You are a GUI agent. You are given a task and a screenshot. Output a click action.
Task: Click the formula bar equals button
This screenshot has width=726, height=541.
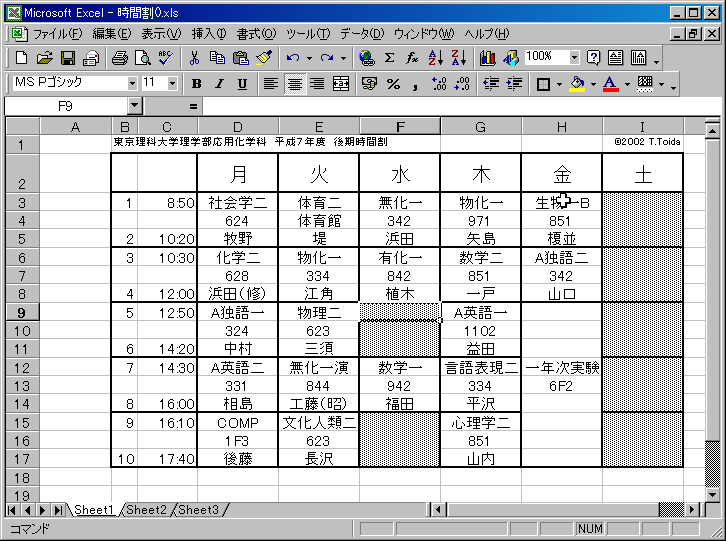[193, 107]
